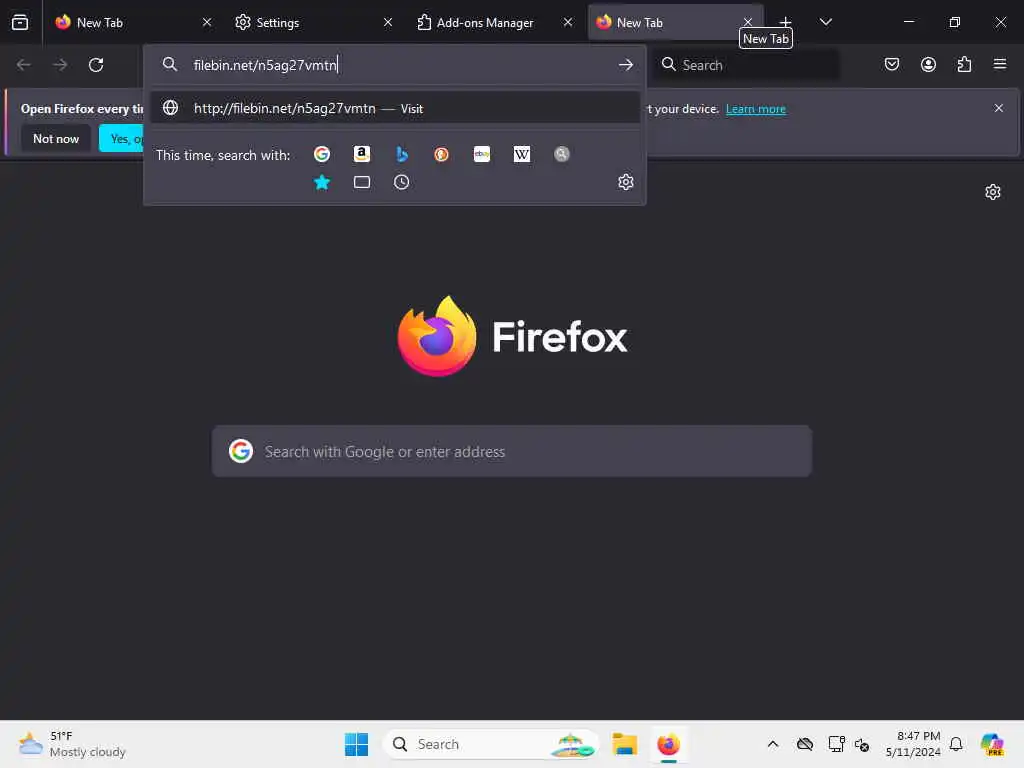The width and height of the screenshot is (1024, 768).
Task: Click Search with Google or enter address field
Action: [511, 451]
